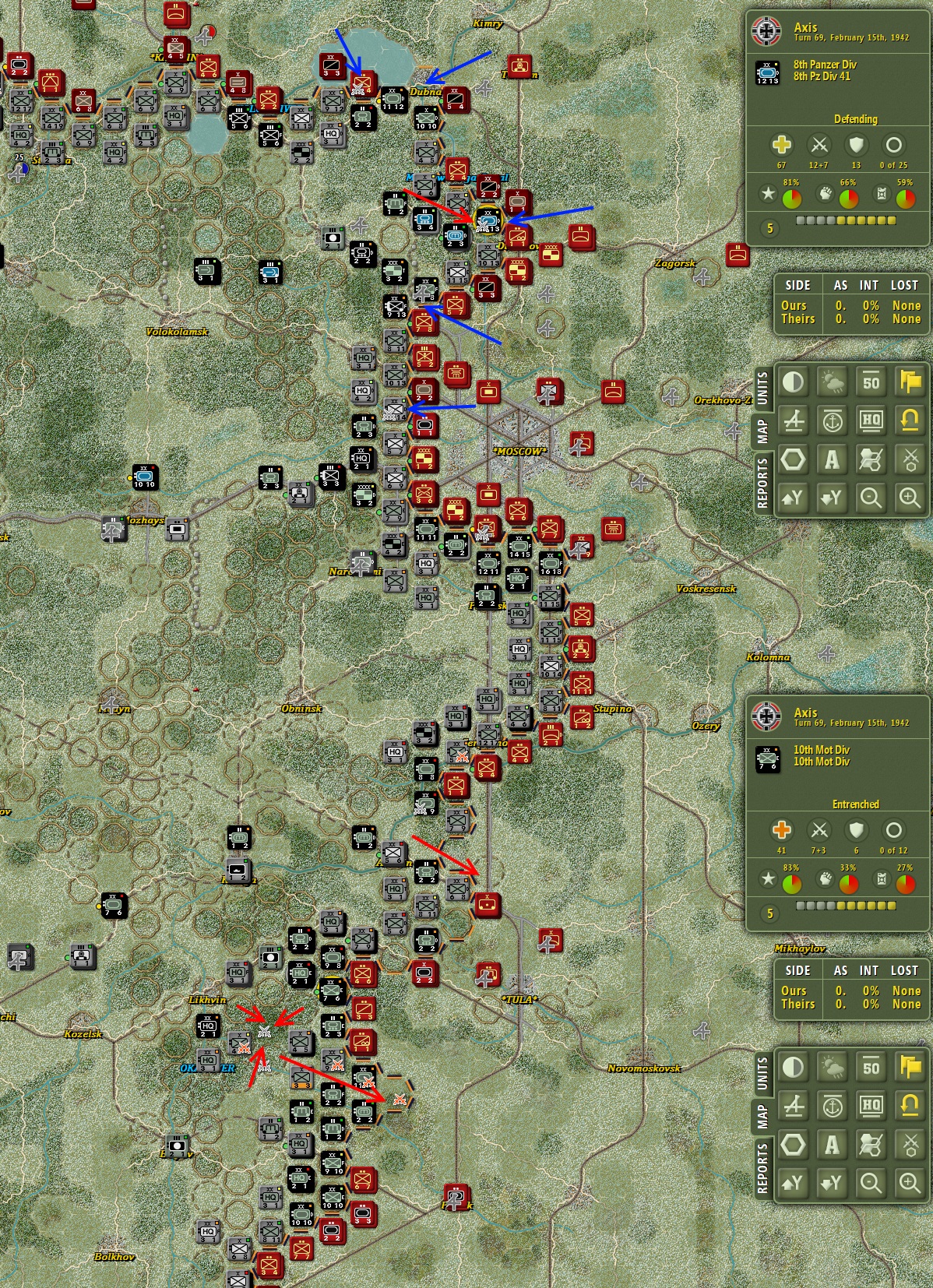Click the crossed-out aircraft button in the 10th Mot Div screenshot
This screenshot has height=1288, width=933.
(793, 1106)
